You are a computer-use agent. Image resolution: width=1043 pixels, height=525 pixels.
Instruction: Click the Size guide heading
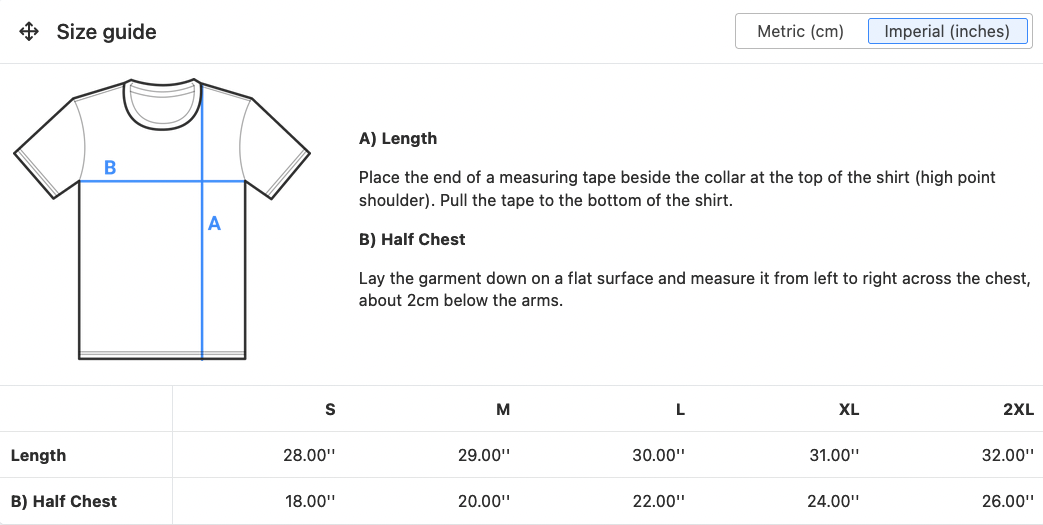coord(106,32)
